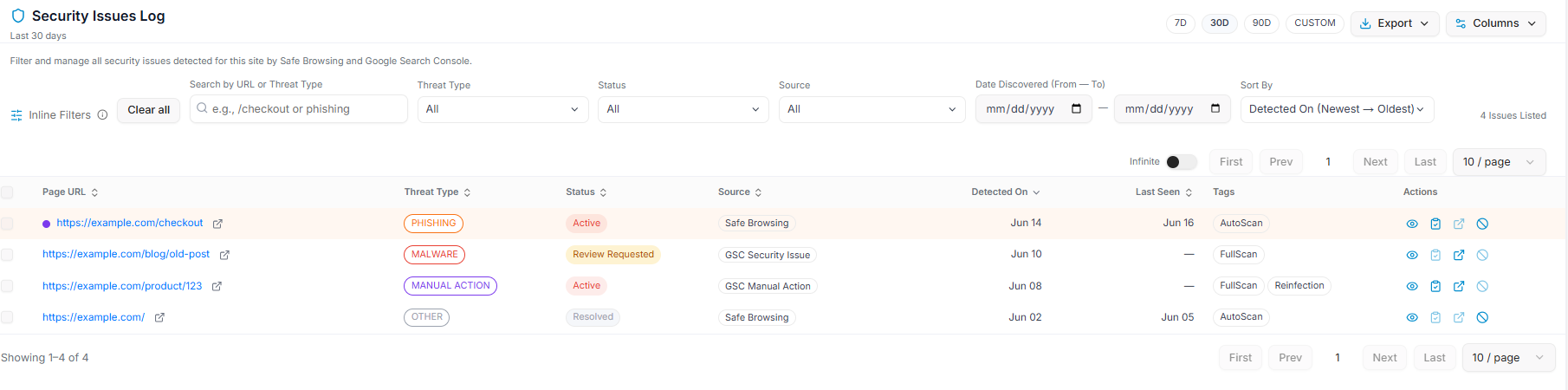
Task: Click Next in pagination above the table
Action: [1376, 162]
